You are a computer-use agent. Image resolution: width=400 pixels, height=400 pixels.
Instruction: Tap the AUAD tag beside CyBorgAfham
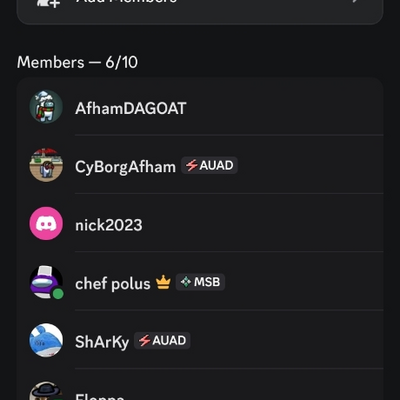[x=209, y=165]
